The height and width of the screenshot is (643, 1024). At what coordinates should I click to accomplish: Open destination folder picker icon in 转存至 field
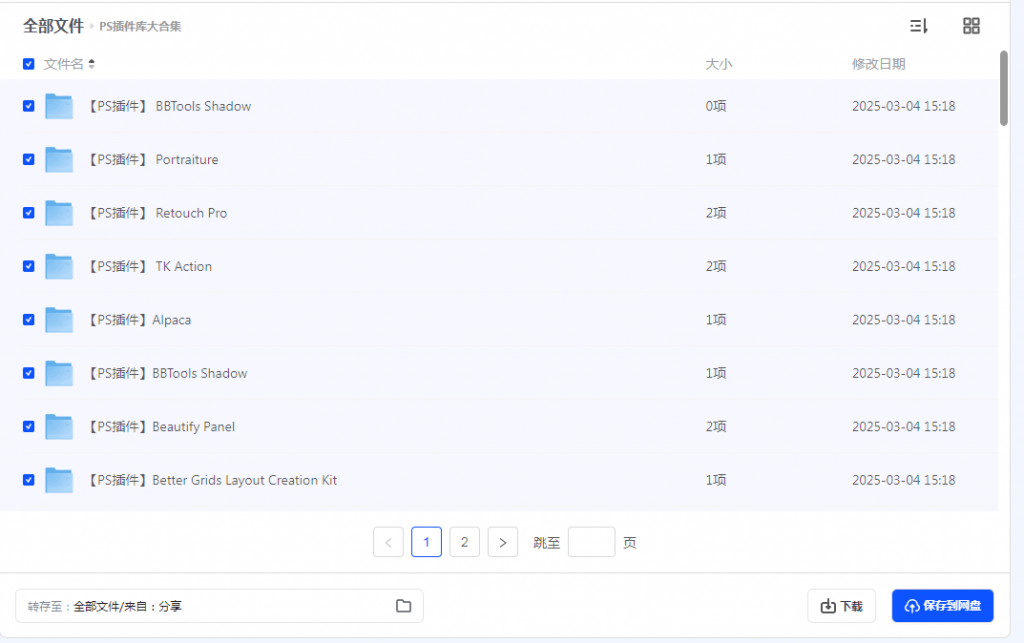click(x=404, y=606)
